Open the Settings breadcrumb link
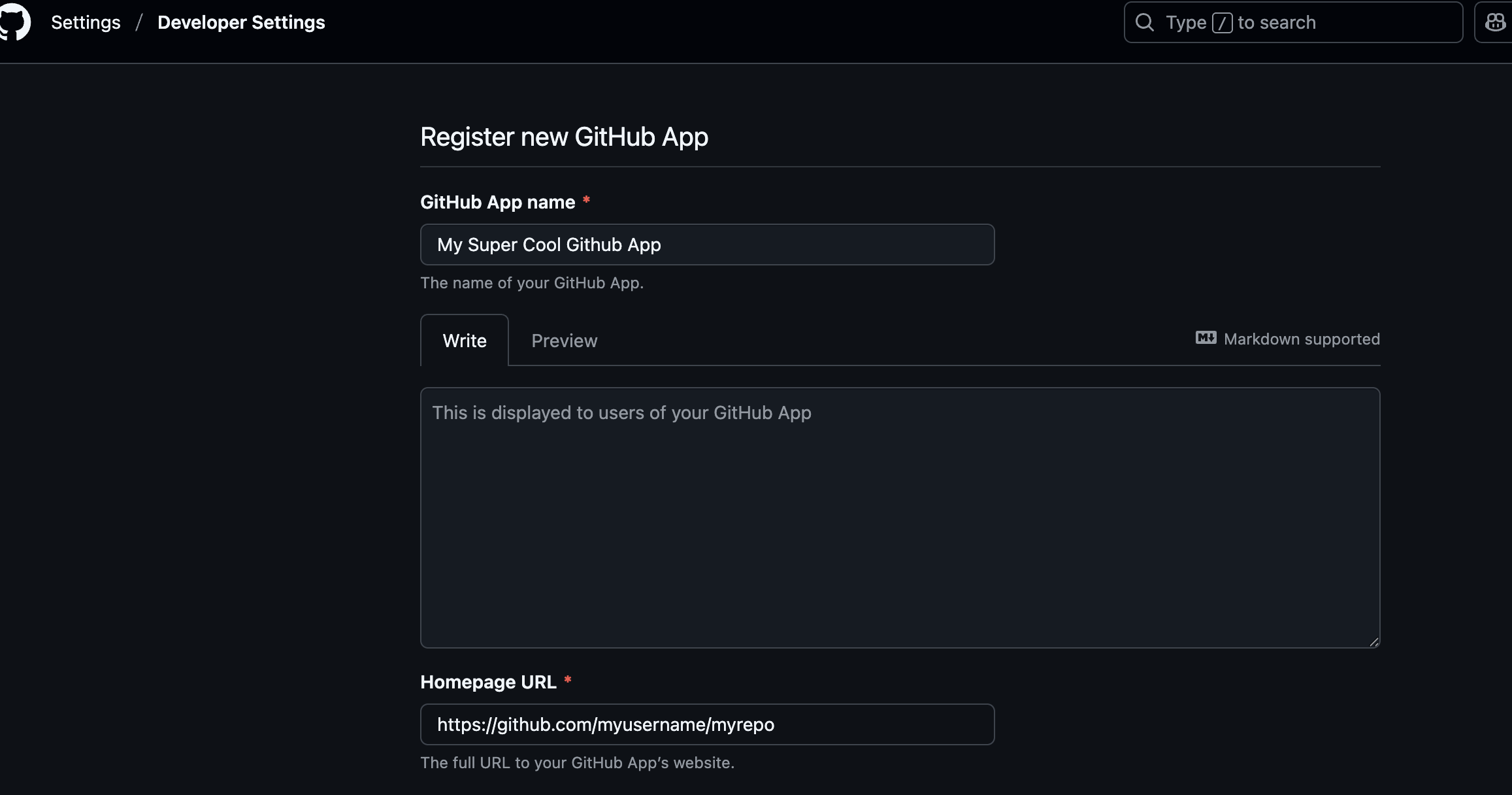Screen dimensions: 1512x795 click(x=86, y=22)
